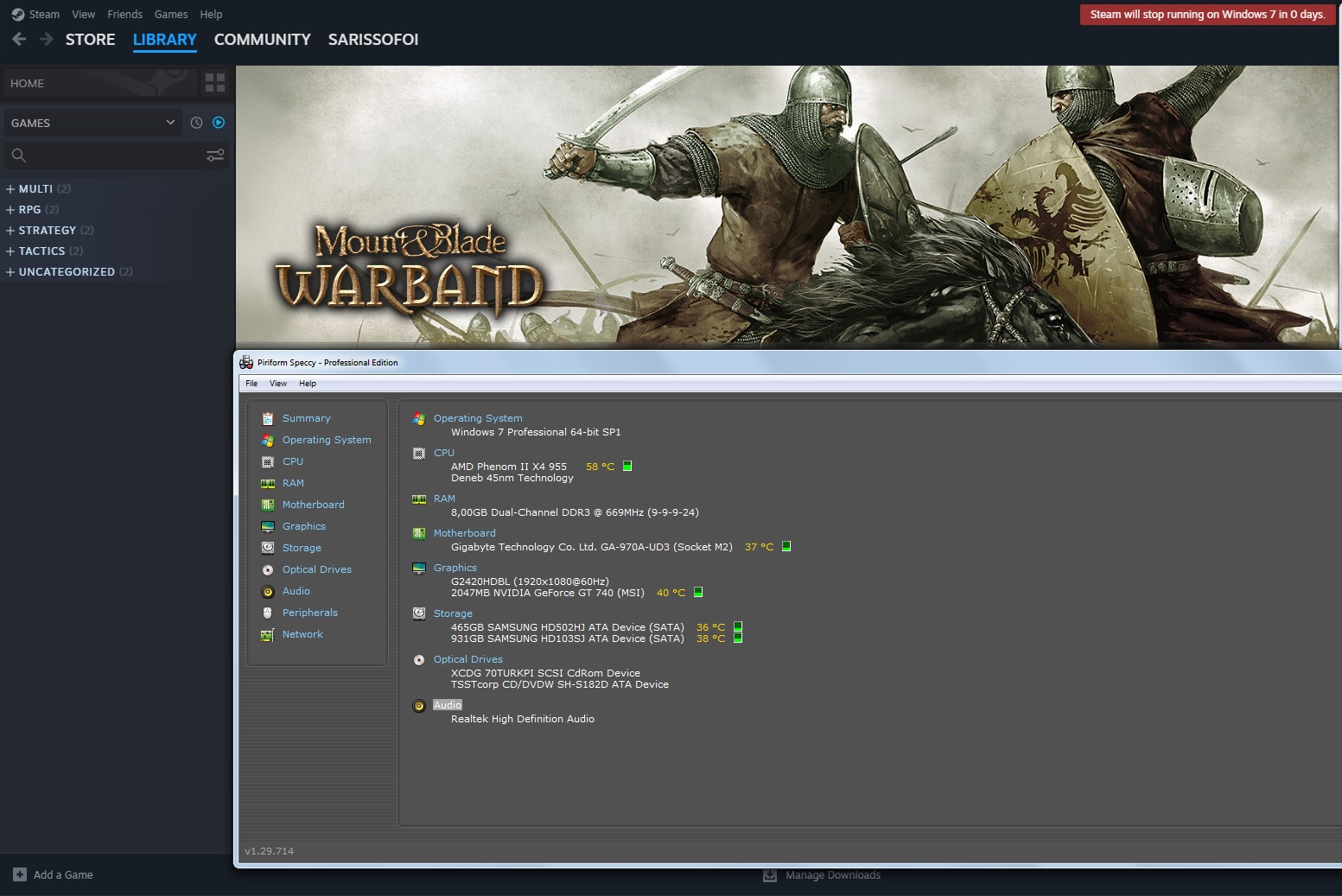Expand the TACTICS collection
The width and height of the screenshot is (1342, 896).
click(x=10, y=251)
